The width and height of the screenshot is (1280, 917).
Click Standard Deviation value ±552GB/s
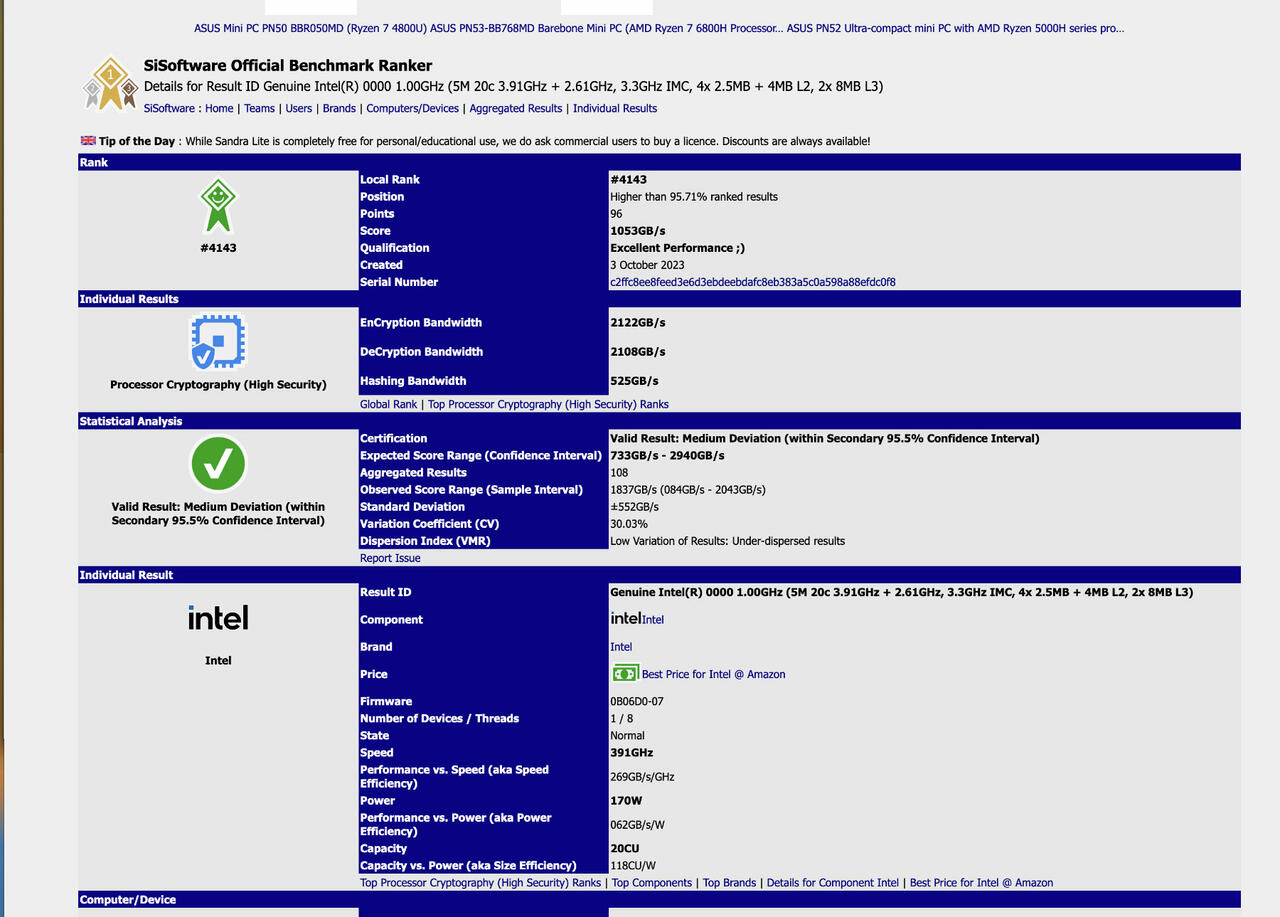coord(635,507)
